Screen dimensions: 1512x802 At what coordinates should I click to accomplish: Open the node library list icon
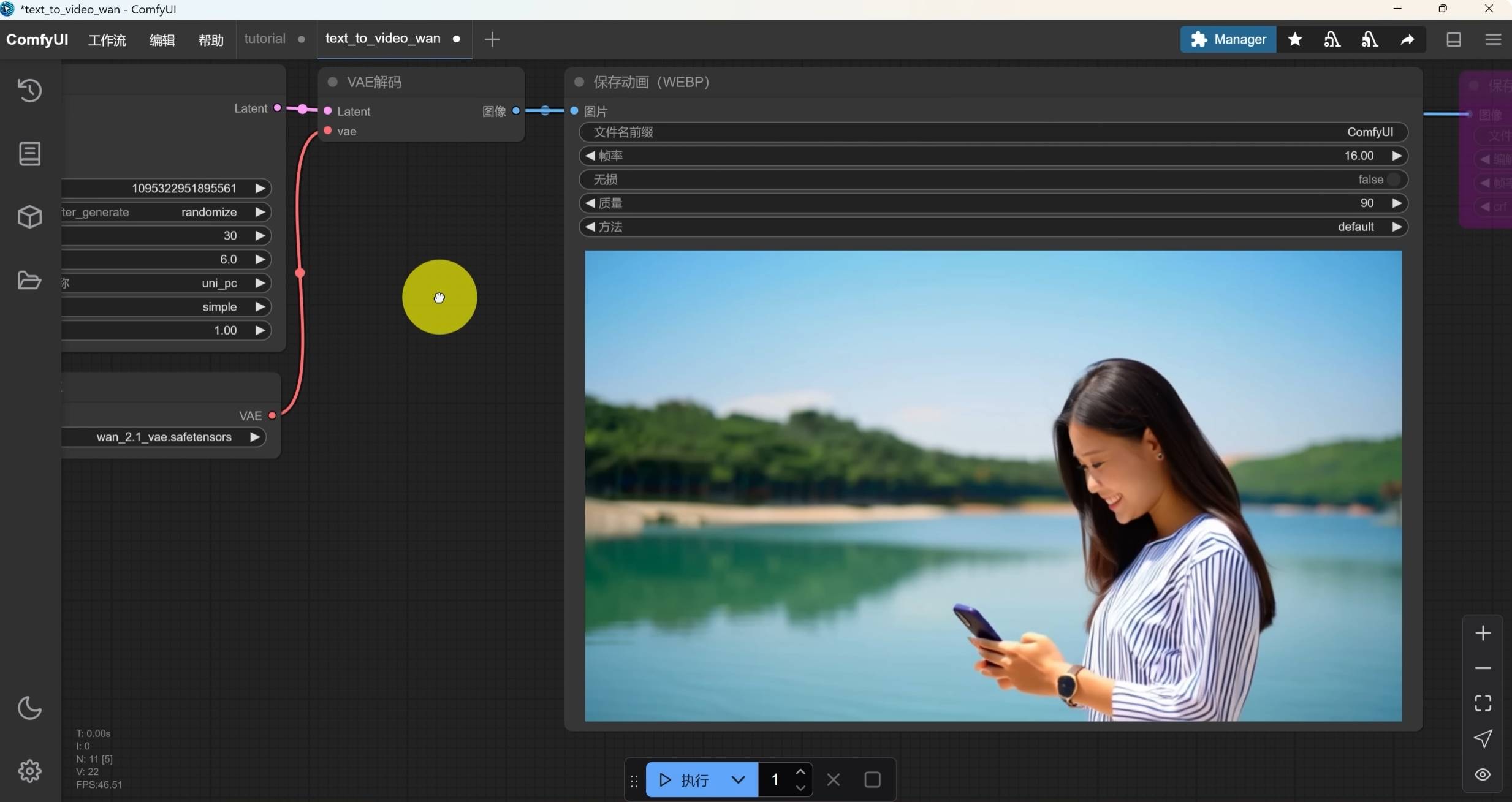pos(29,154)
